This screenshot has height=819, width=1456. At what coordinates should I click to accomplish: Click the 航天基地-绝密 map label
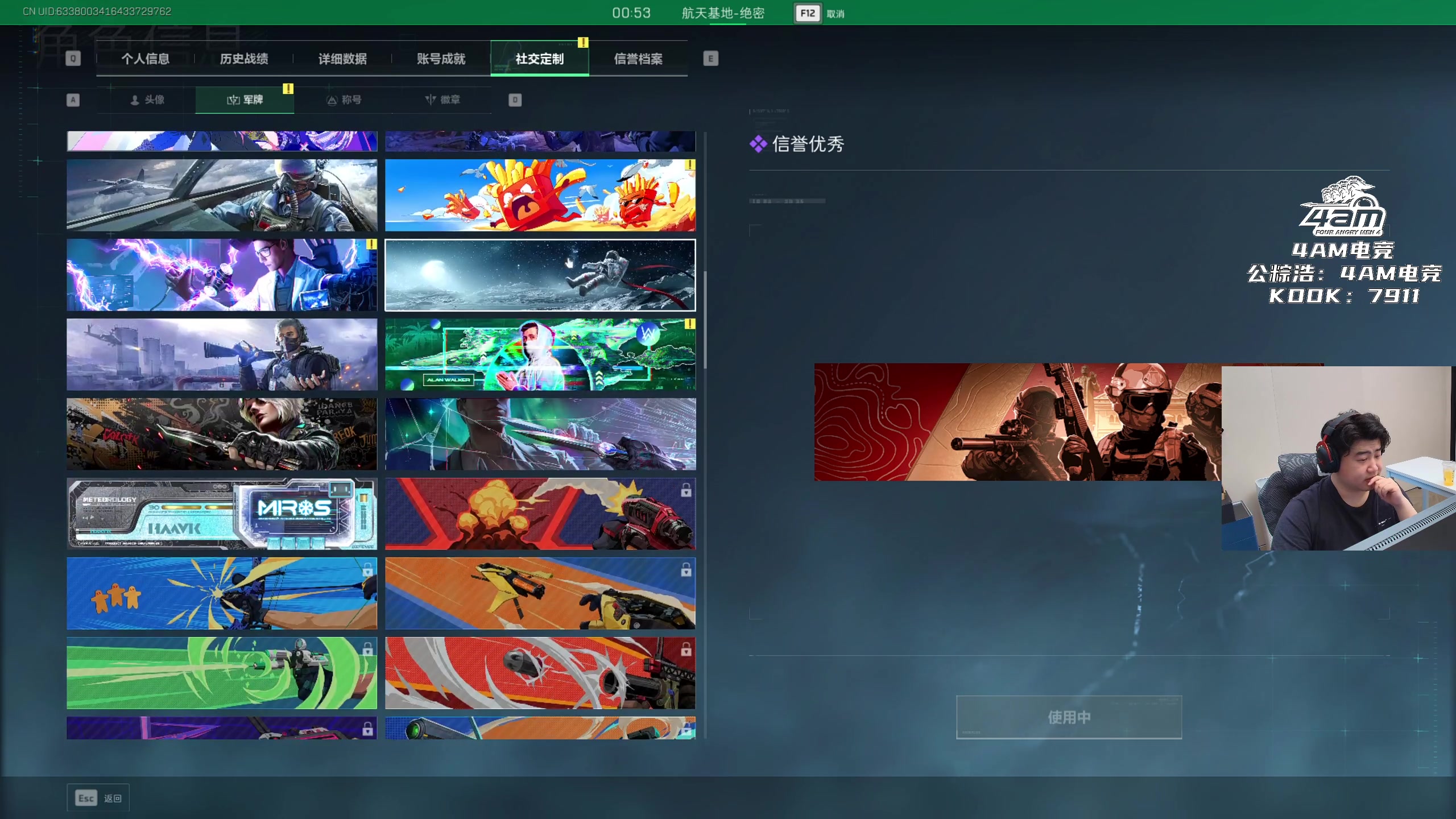(x=723, y=13)
